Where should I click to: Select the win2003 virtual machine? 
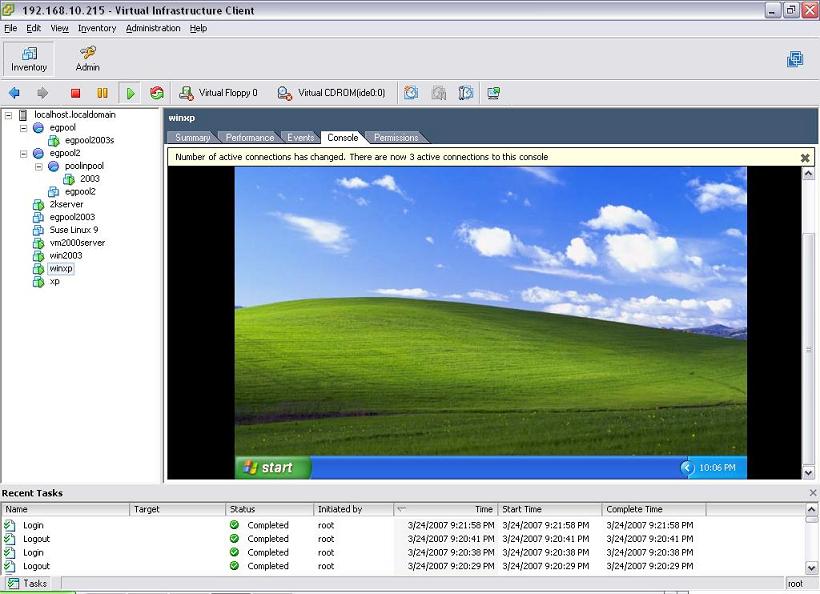point(66,256)
